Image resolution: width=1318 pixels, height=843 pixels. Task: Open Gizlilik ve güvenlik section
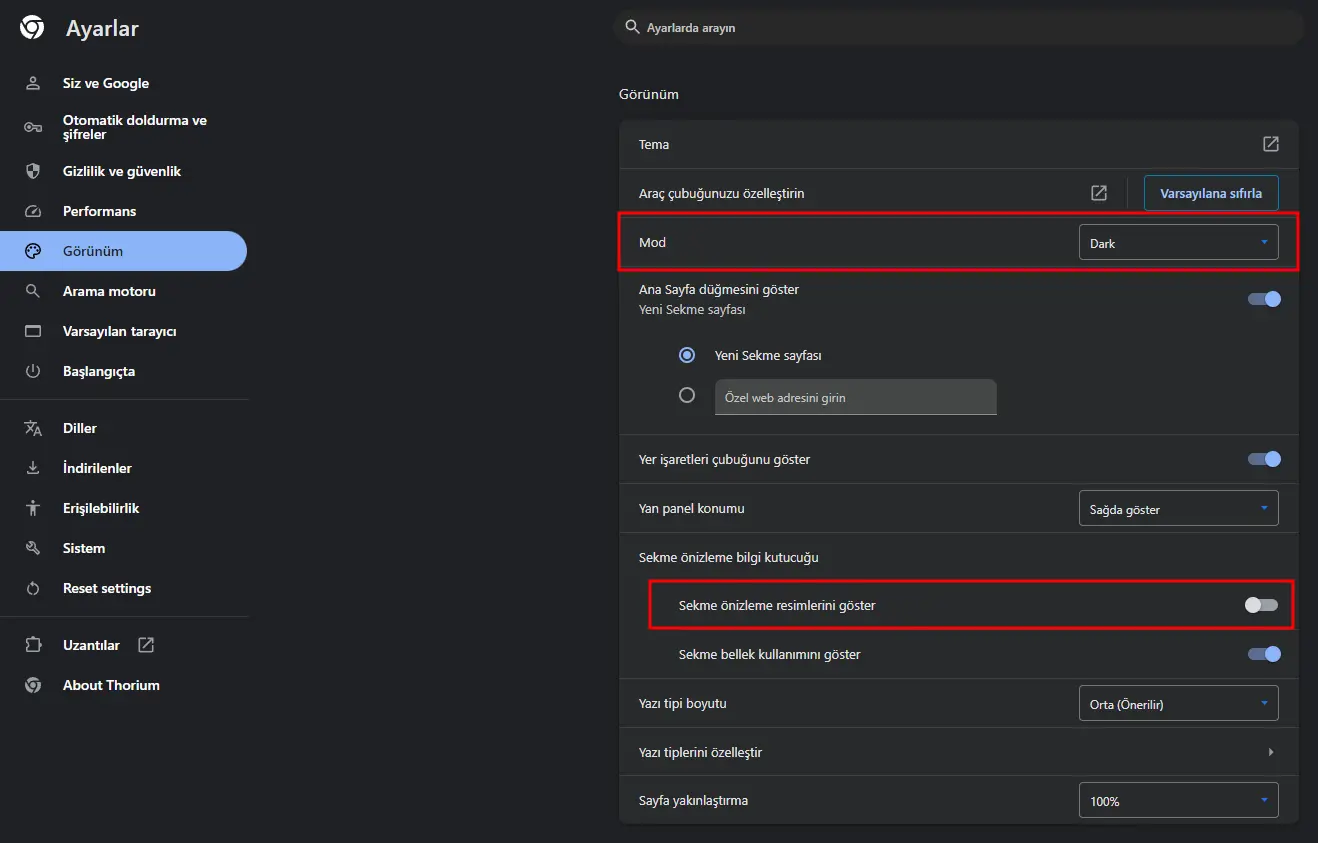(x=124, y=171)
